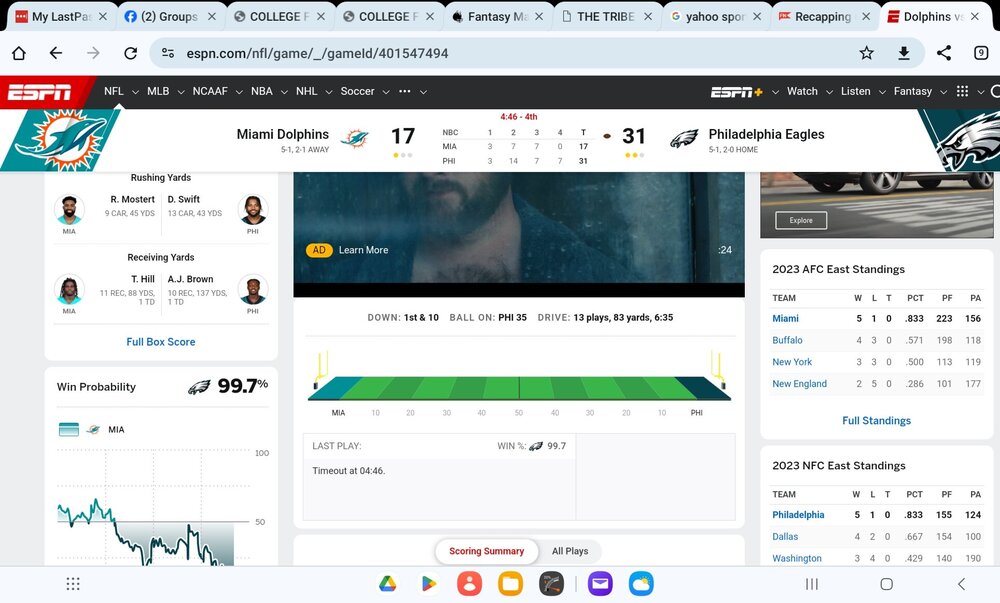This screenshot has height=603, width=1000.
Task: Open the Weather app in taskbar
Action: pyautogui.click(x=641, y=584)
